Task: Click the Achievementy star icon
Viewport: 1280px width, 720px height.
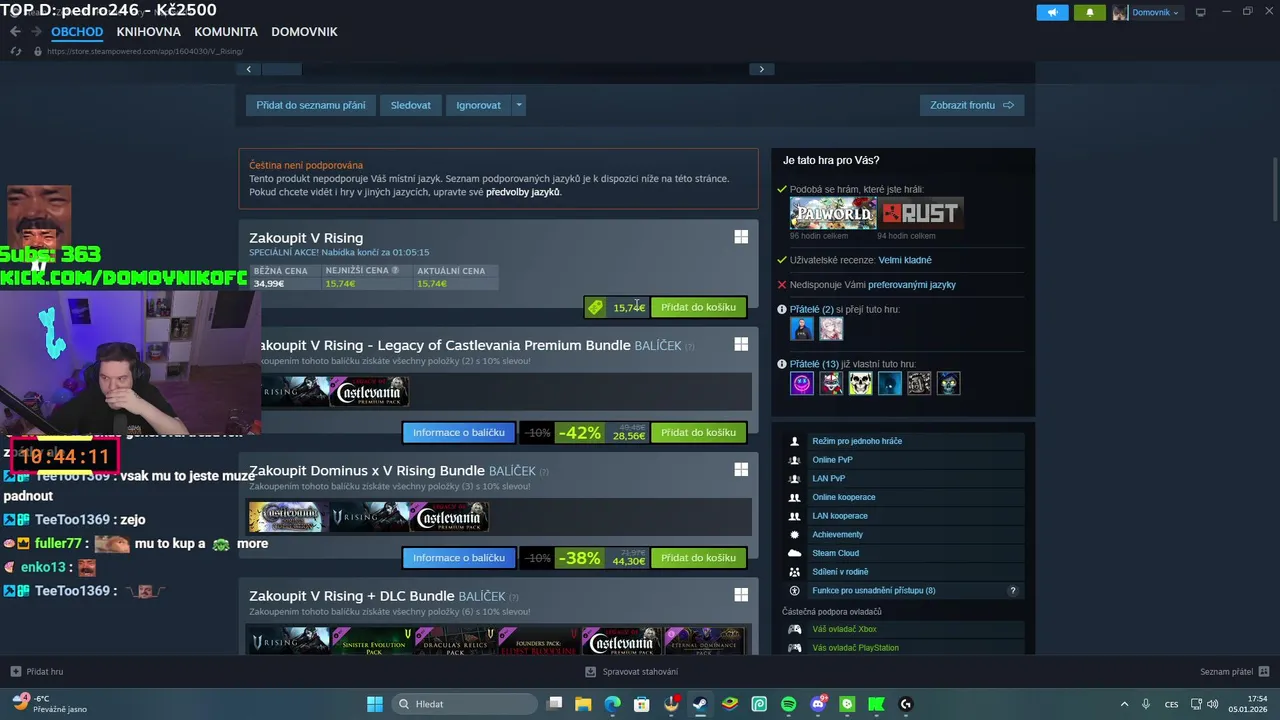Action: (794, 535)
